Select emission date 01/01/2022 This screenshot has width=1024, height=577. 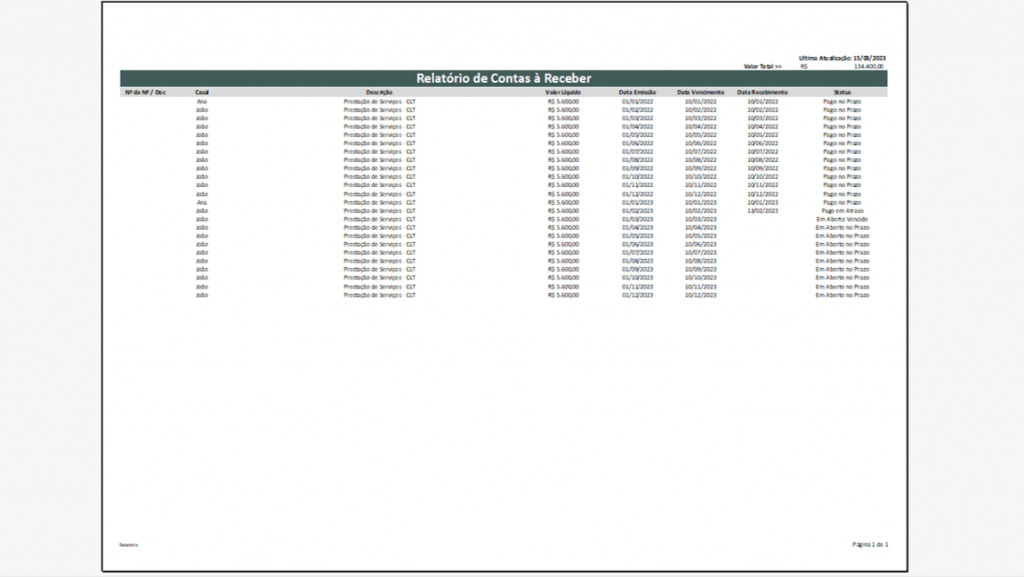(x=637, y=102)
